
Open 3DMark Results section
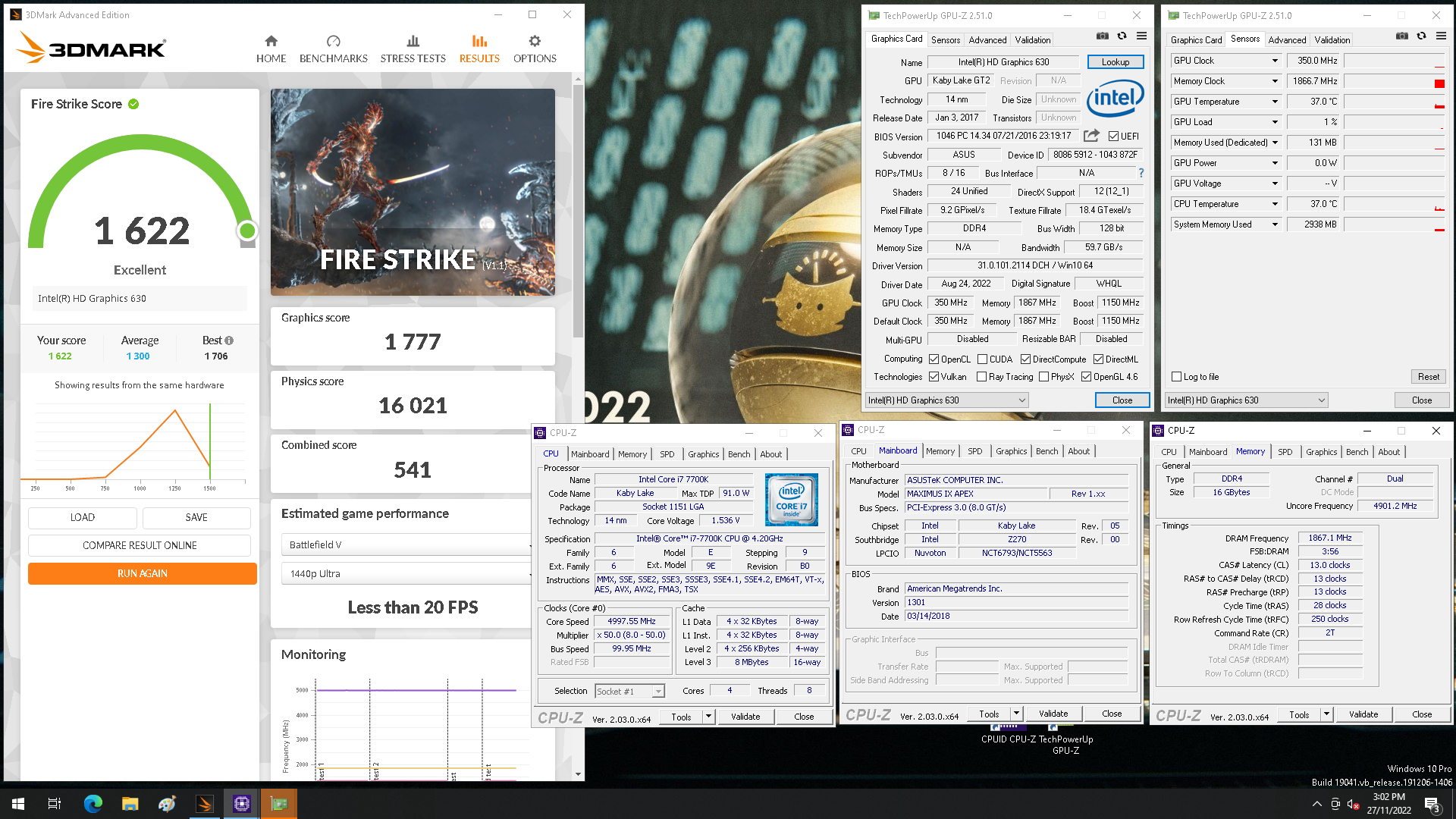(x=479, y=49)
